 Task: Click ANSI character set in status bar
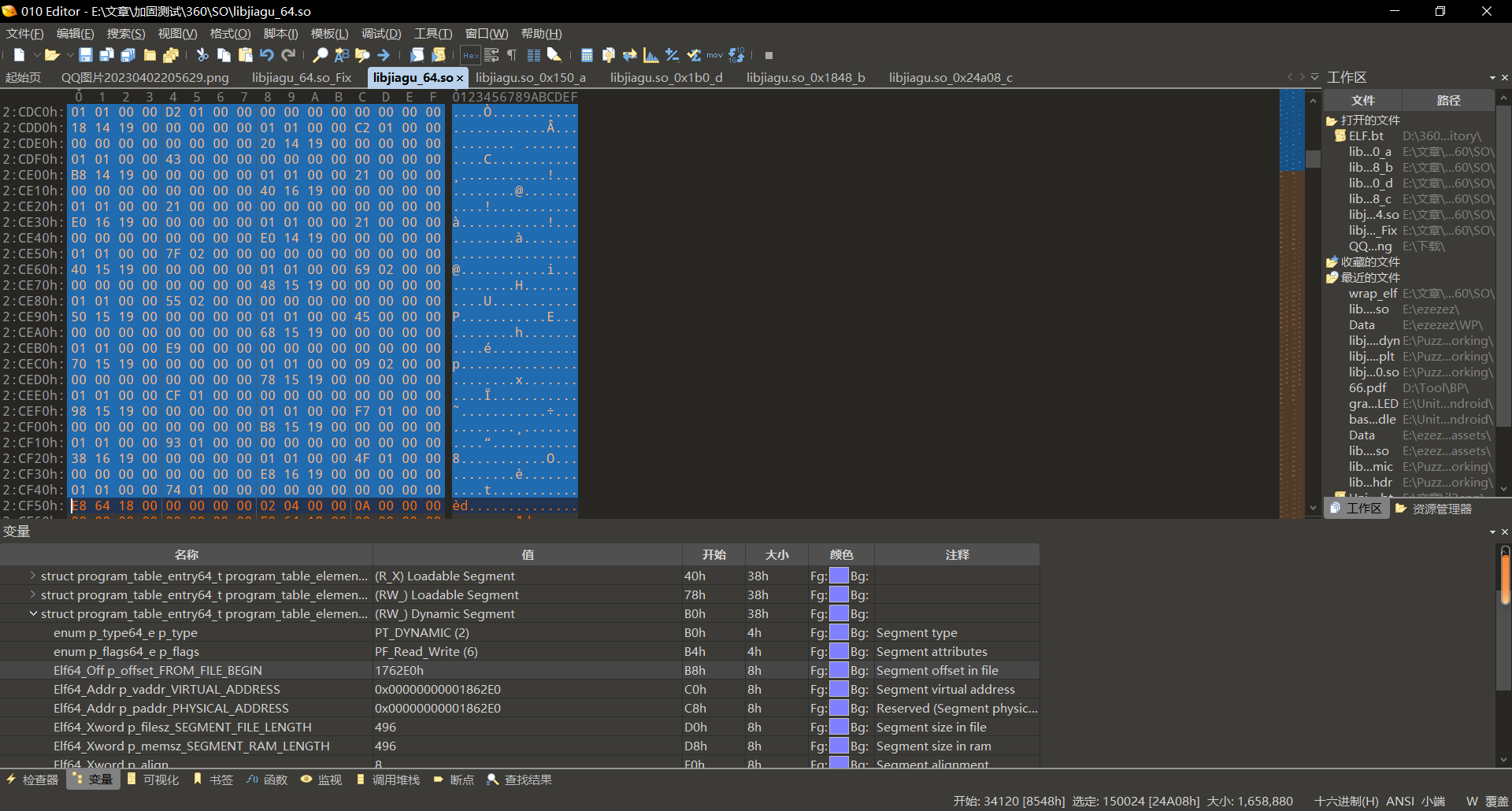pos(1400,802)
